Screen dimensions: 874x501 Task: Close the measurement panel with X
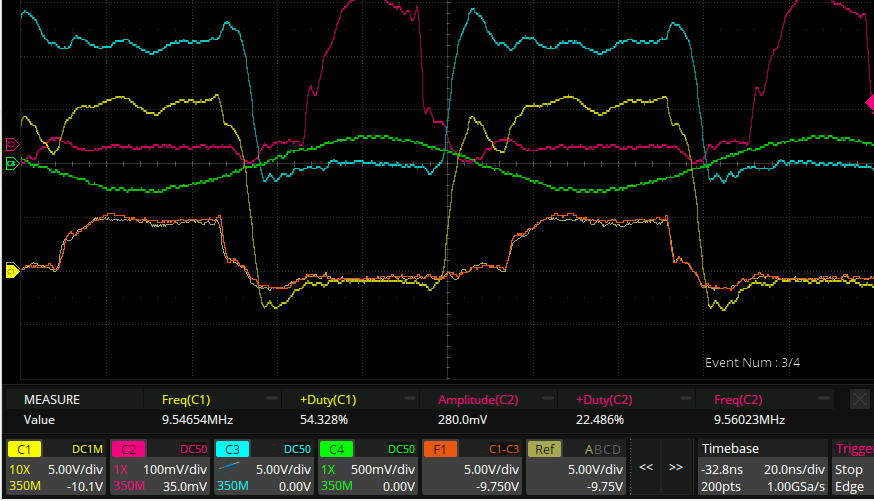click(859, 399)
